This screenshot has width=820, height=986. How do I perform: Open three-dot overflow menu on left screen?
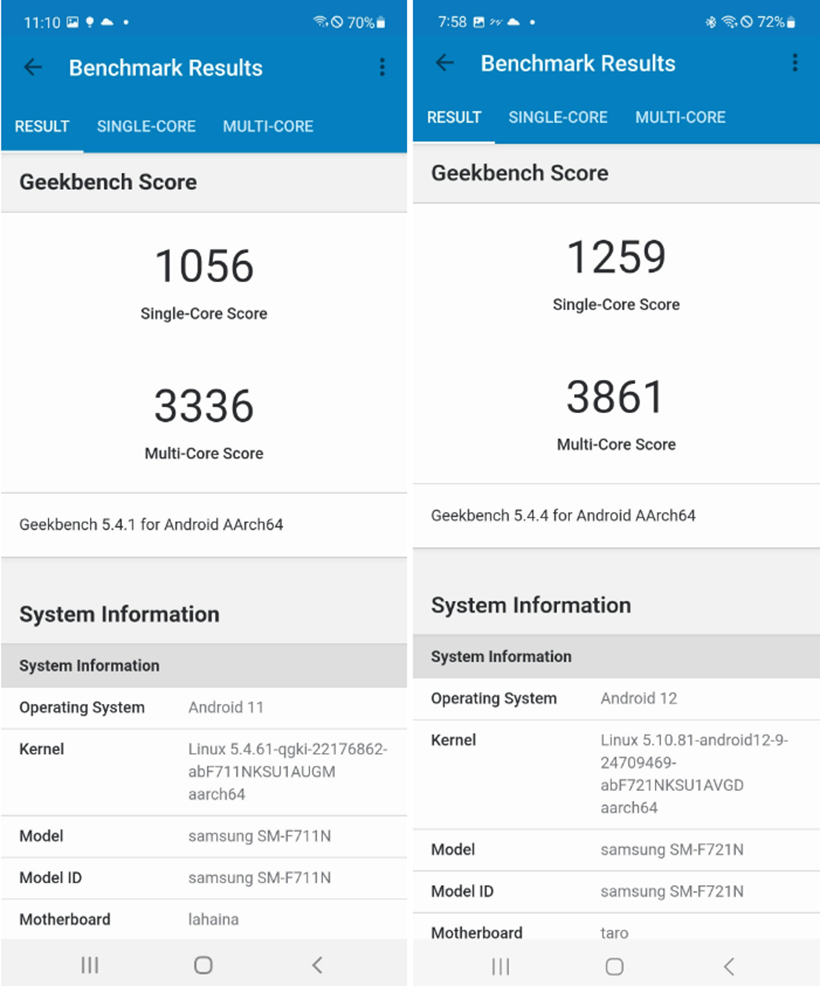point(382,68)
